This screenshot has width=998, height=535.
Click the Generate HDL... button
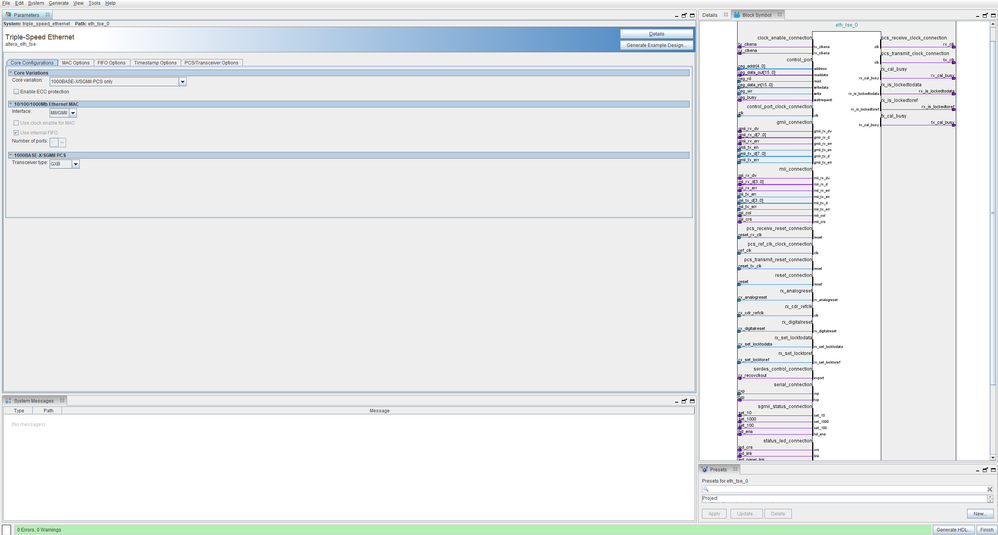coord(953,530)
